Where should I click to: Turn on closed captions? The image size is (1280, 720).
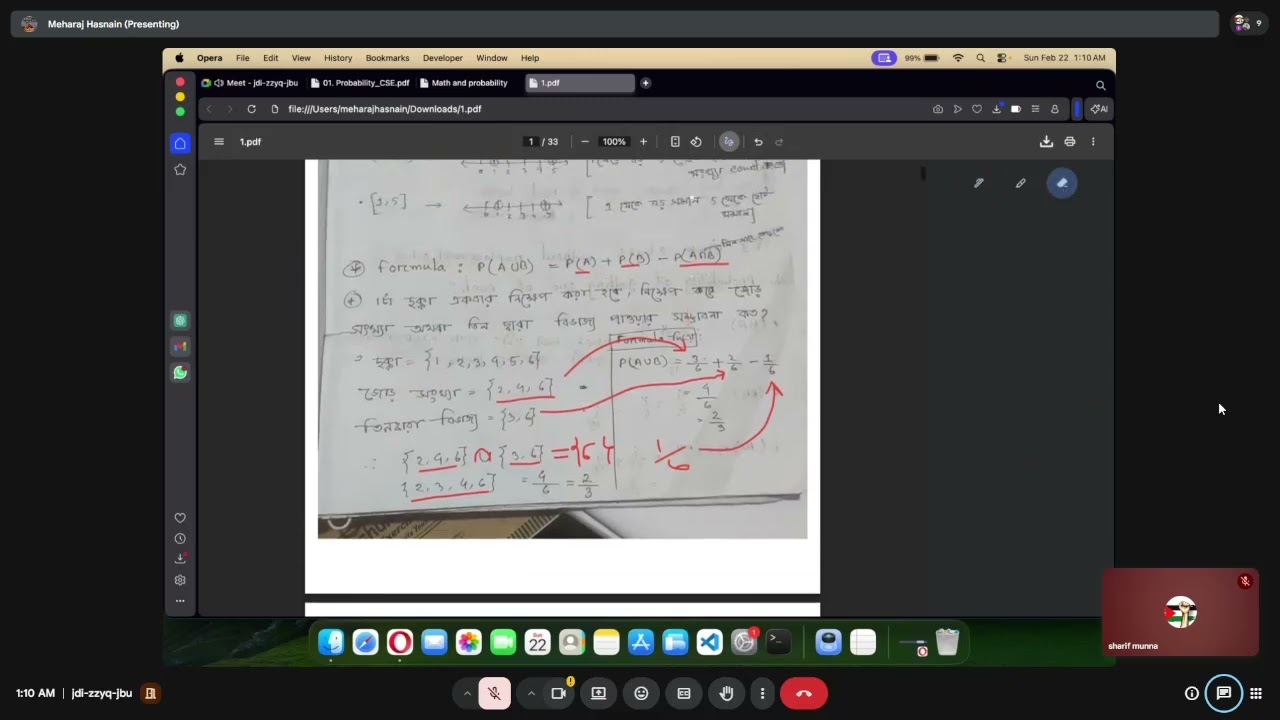[x=684, y=693]
